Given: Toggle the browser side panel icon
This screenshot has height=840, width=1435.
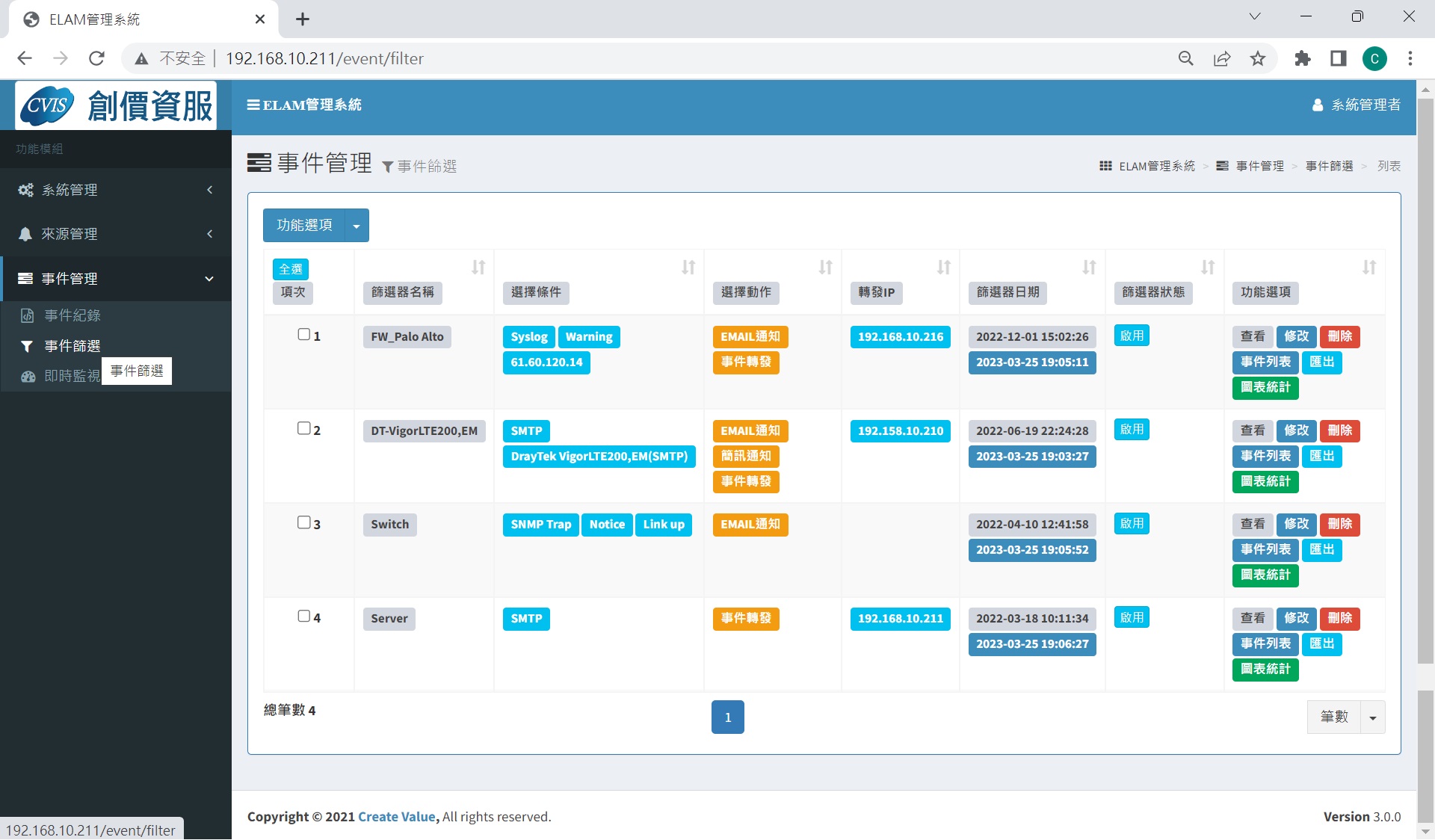Looking at the screenshot, I should tap(1339, 58).
